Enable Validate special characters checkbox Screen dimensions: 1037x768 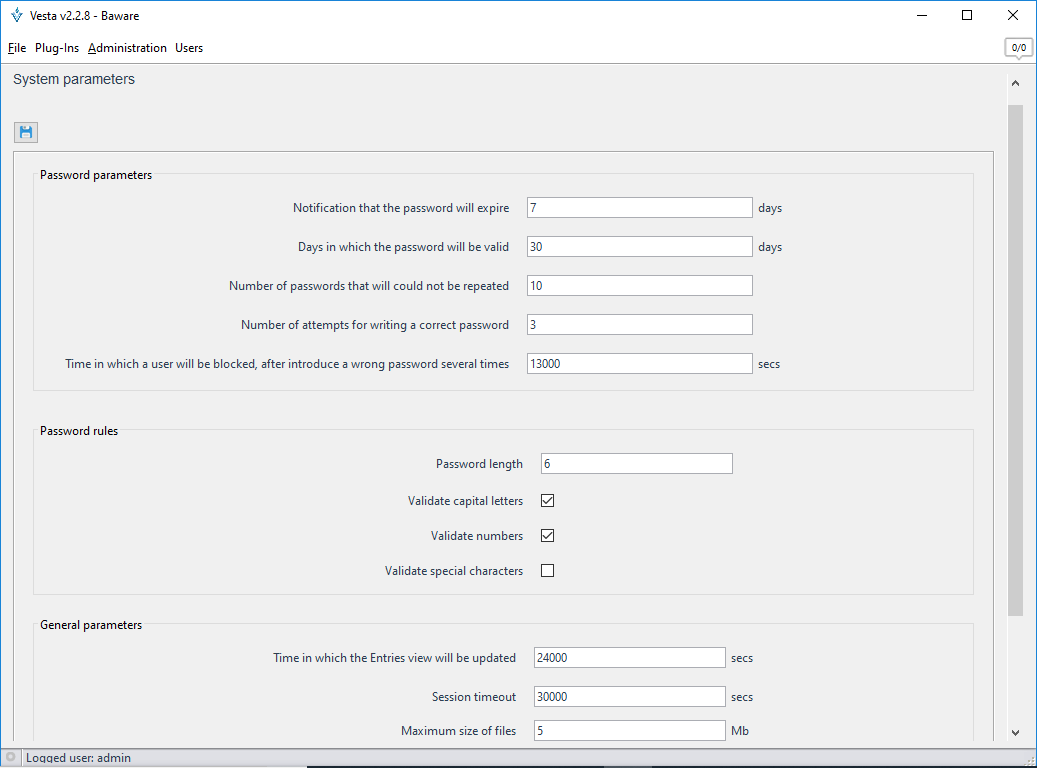(547, 571)
